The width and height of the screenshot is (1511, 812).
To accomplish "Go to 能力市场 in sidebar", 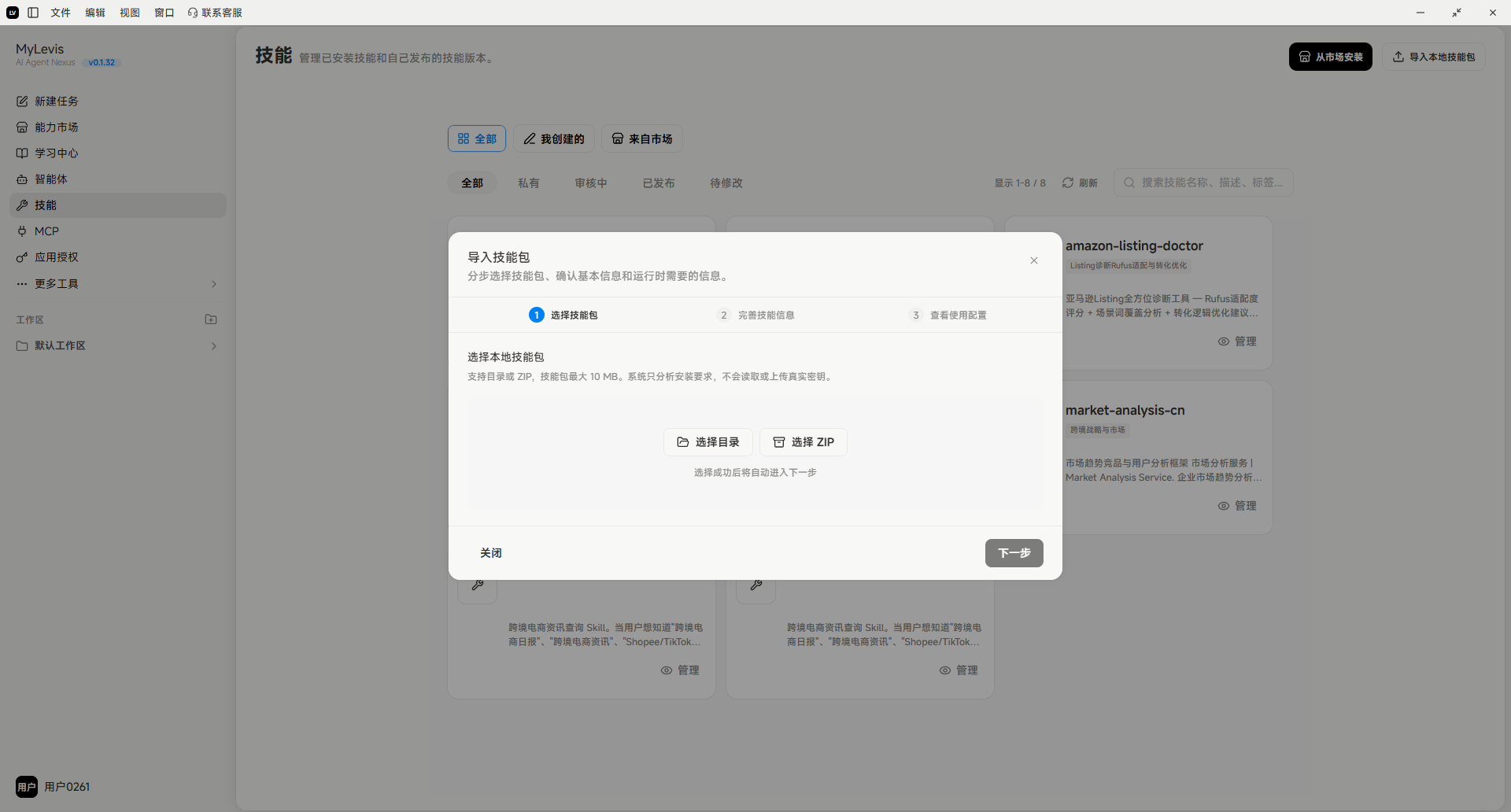I will (x=118, y=127).
